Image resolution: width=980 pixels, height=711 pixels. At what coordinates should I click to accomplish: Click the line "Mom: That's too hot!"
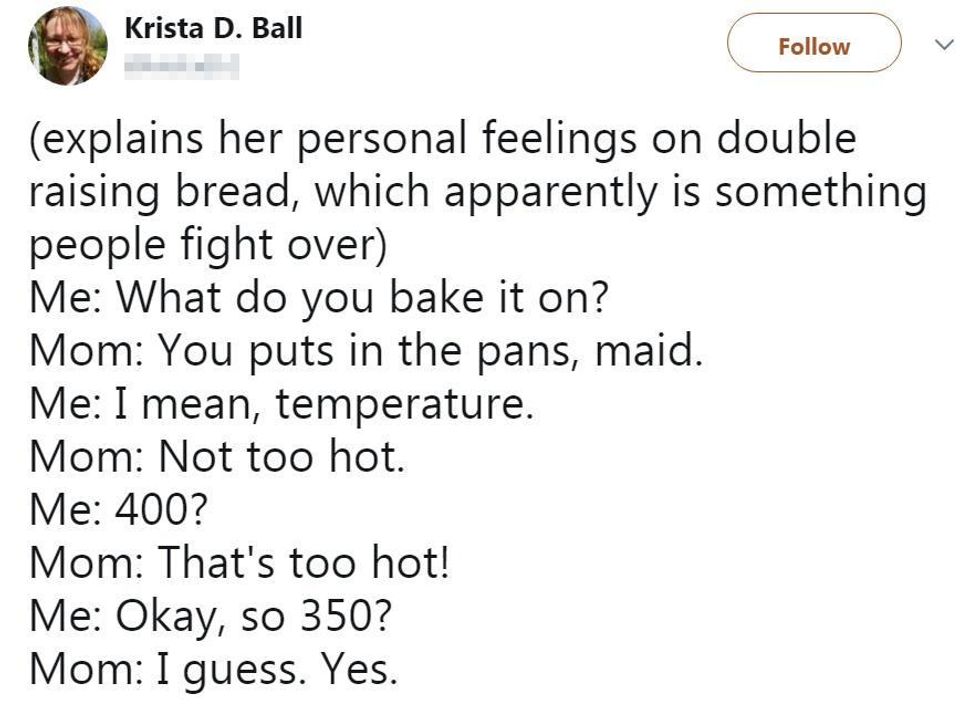[x=240, y=563]
